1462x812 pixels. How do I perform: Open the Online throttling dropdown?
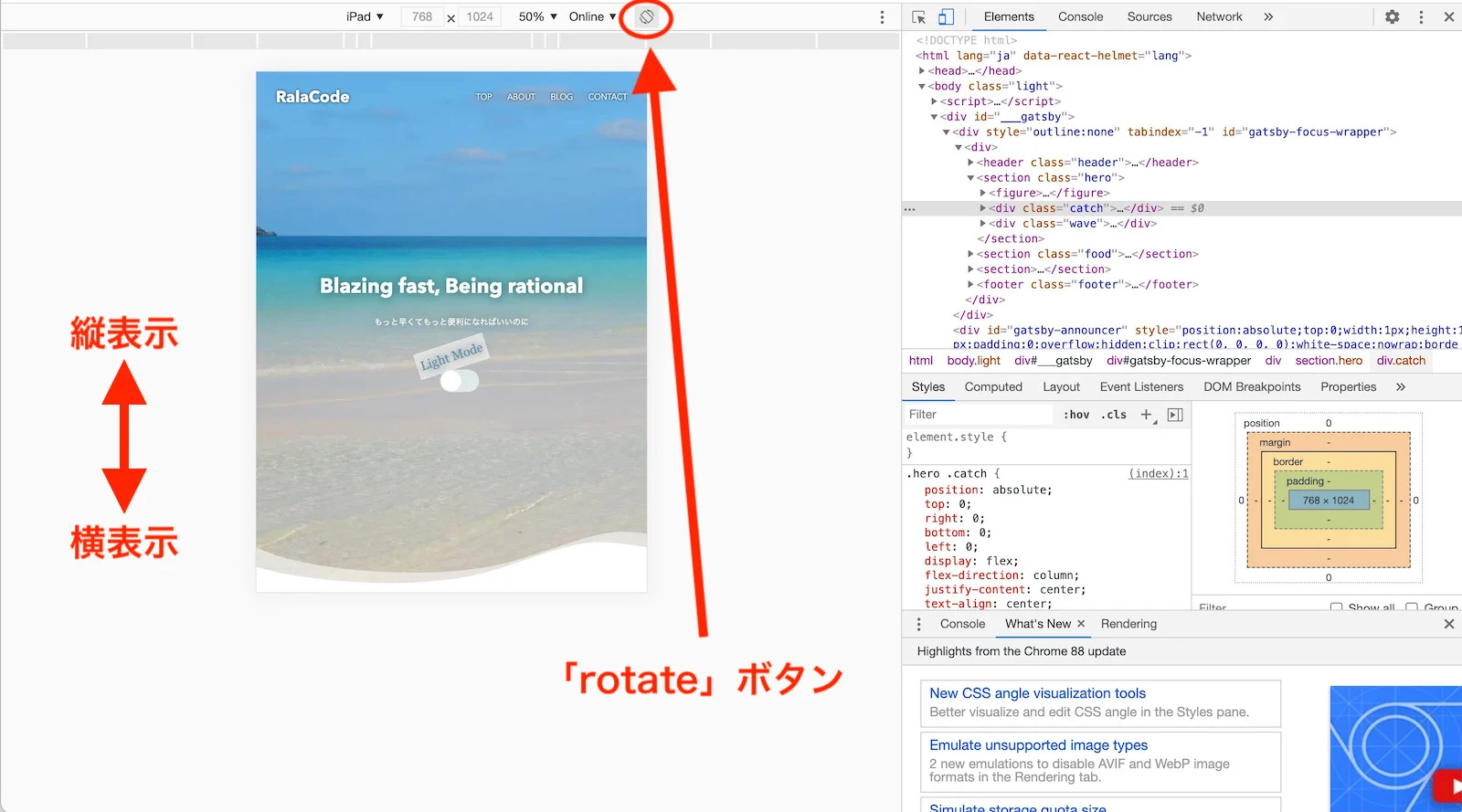592,17
